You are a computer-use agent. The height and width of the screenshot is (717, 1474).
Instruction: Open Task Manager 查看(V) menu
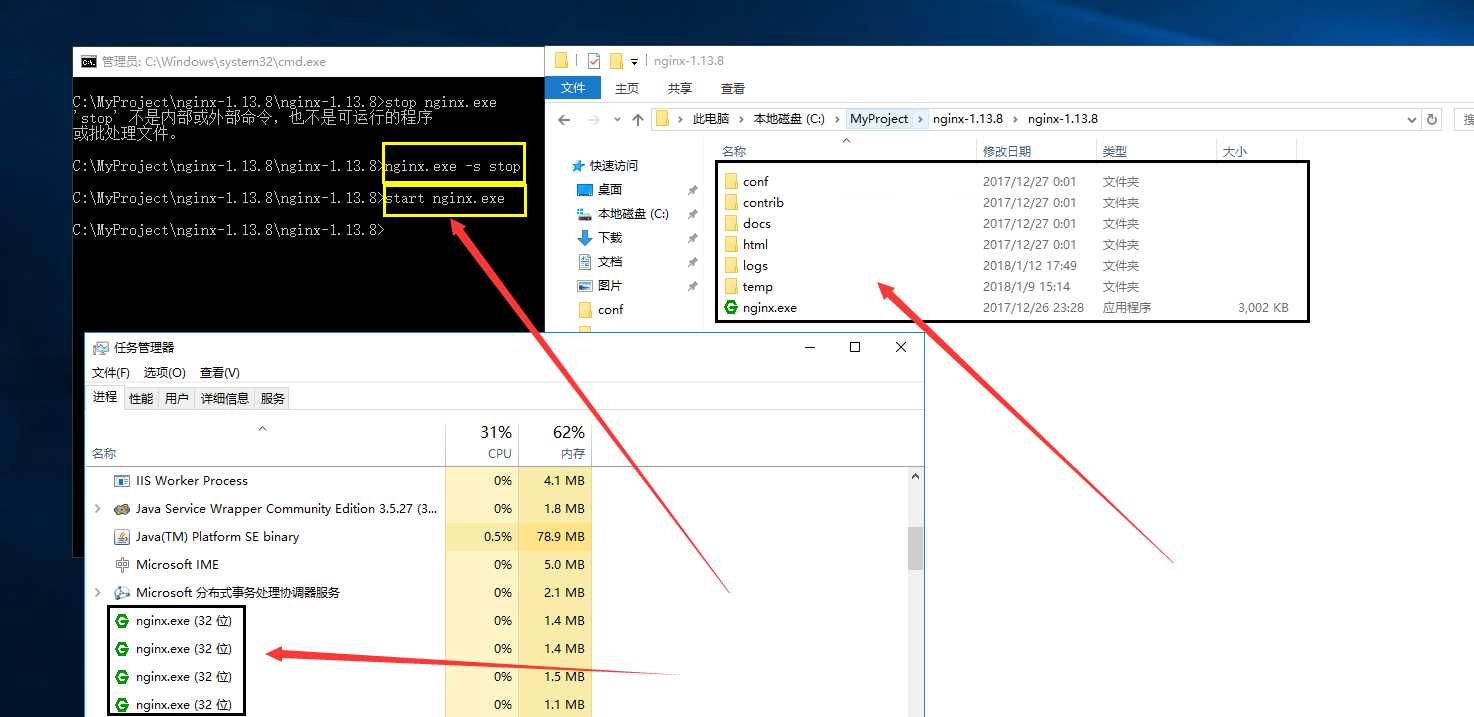tap(220, 373)
